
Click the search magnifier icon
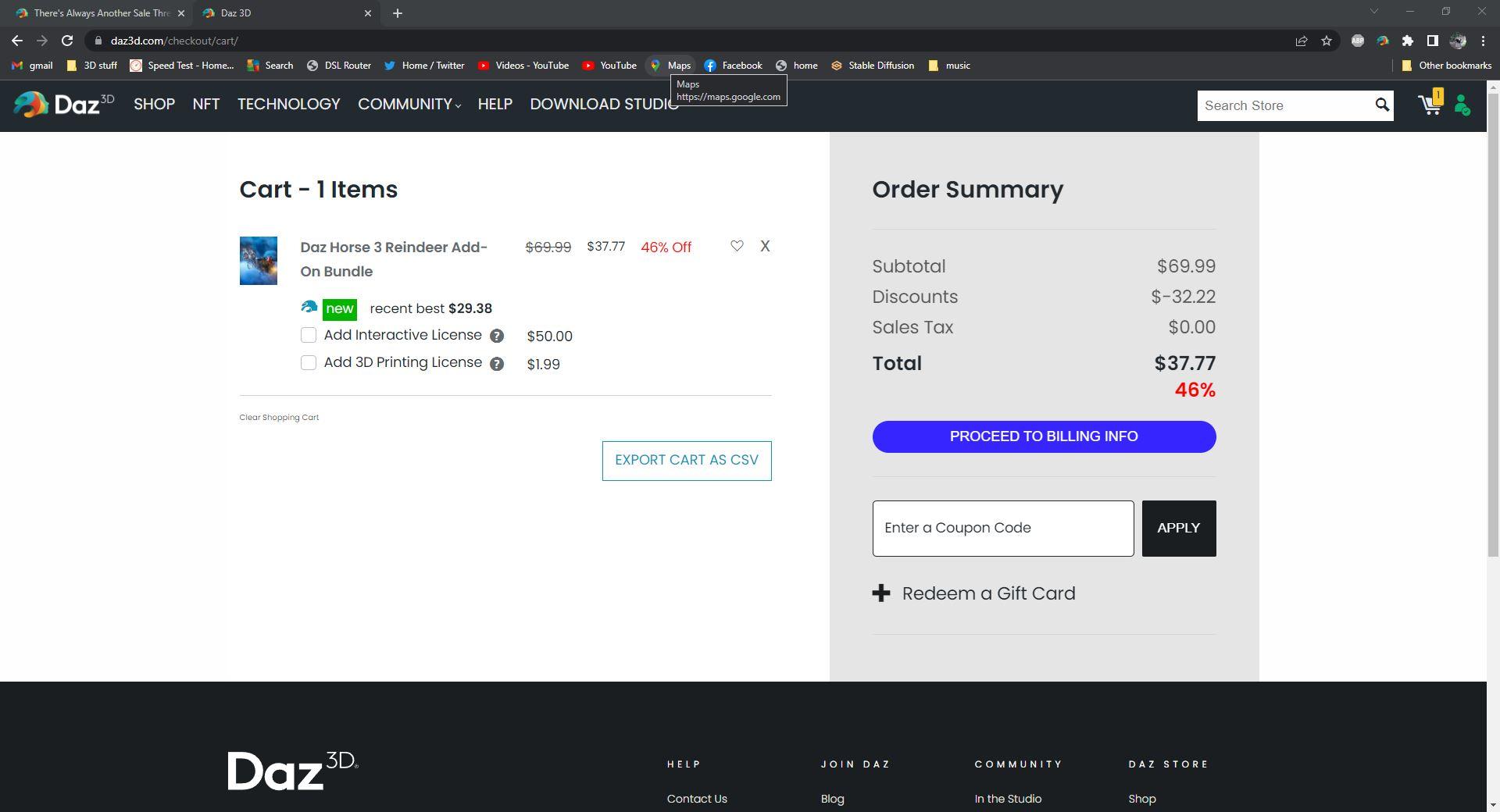[x=1382, y=105]
